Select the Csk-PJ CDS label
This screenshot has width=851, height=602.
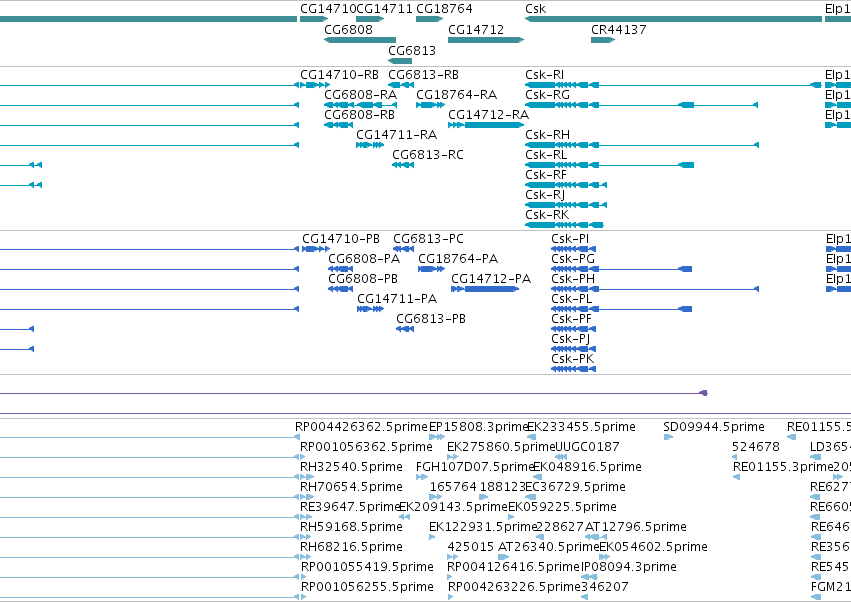(x=570, y=339)
